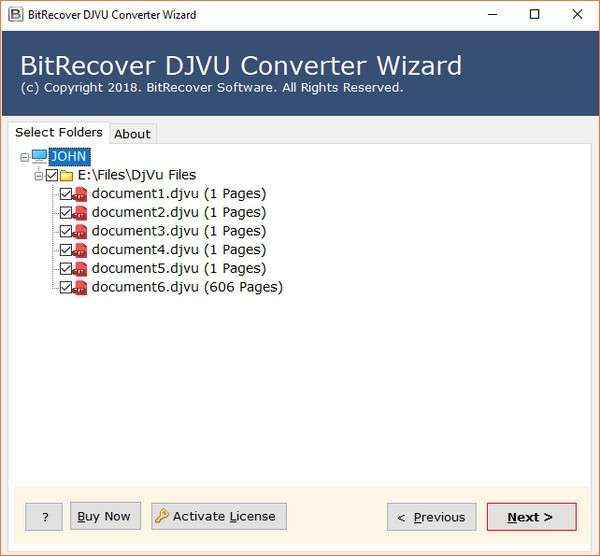Click the Buy Now button
The height and width of the screenshot is (556, 600).
(105, 516)
